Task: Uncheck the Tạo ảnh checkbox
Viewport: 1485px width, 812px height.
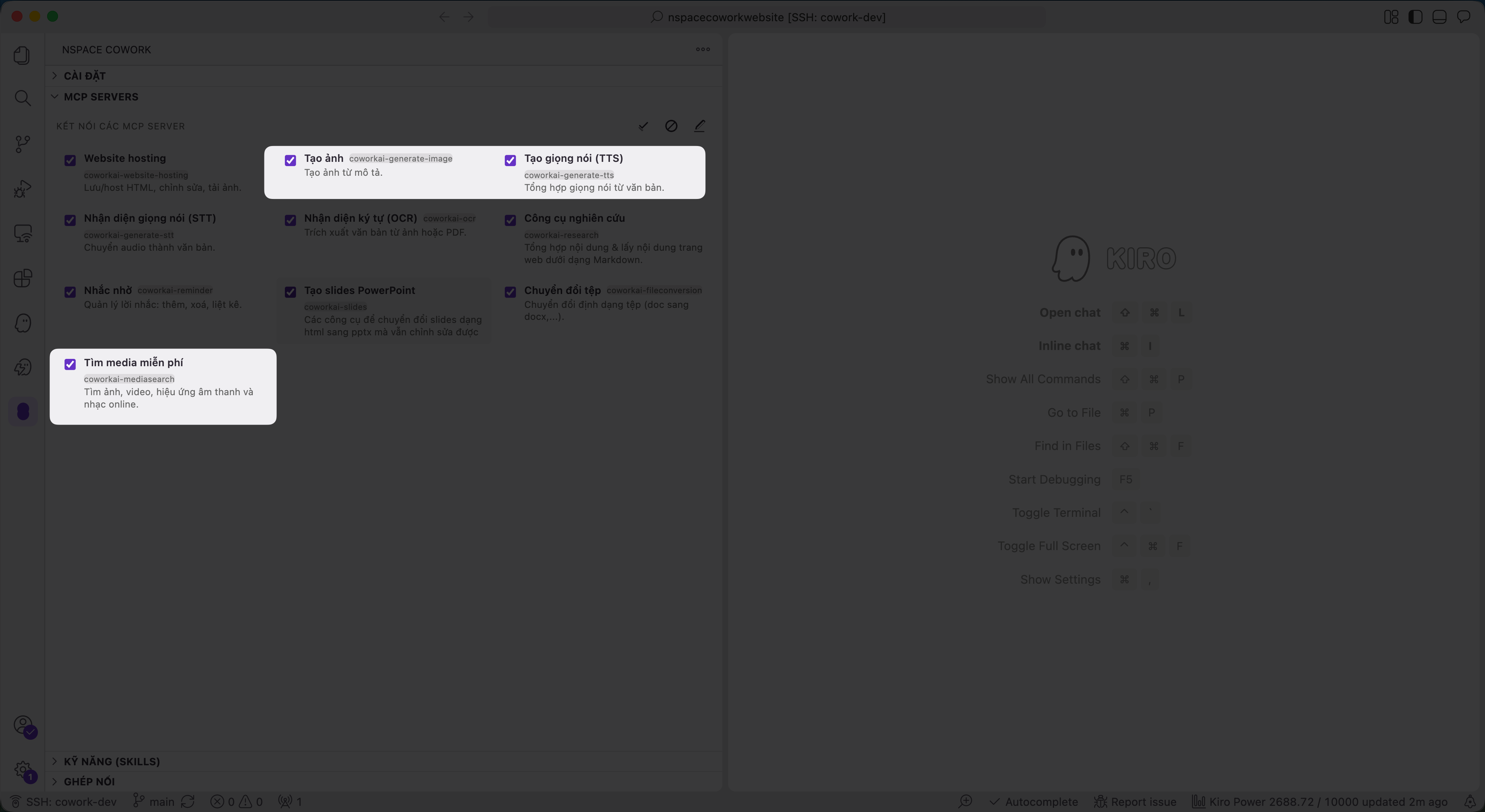Action: [x=291, y=160]
